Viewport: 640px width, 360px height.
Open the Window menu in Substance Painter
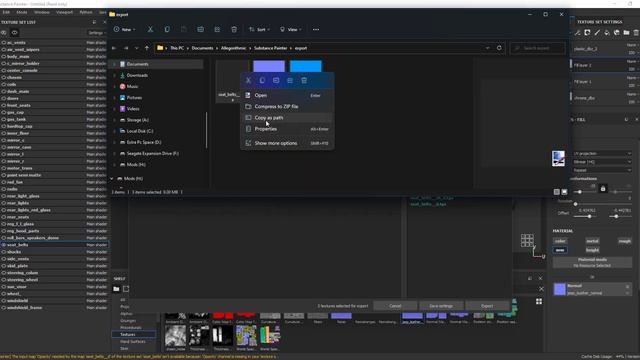click(42, 12)
